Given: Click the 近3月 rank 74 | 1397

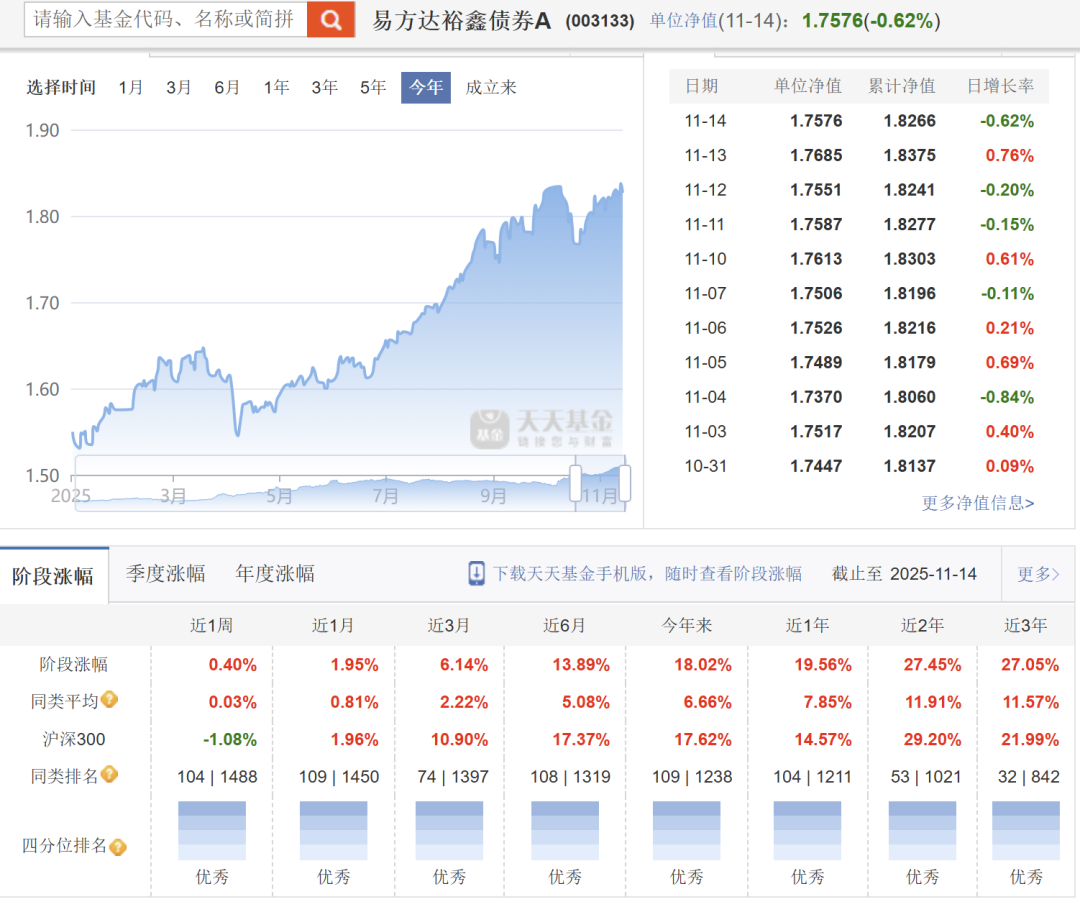Looking at the screenshot, I should point(453,777).
